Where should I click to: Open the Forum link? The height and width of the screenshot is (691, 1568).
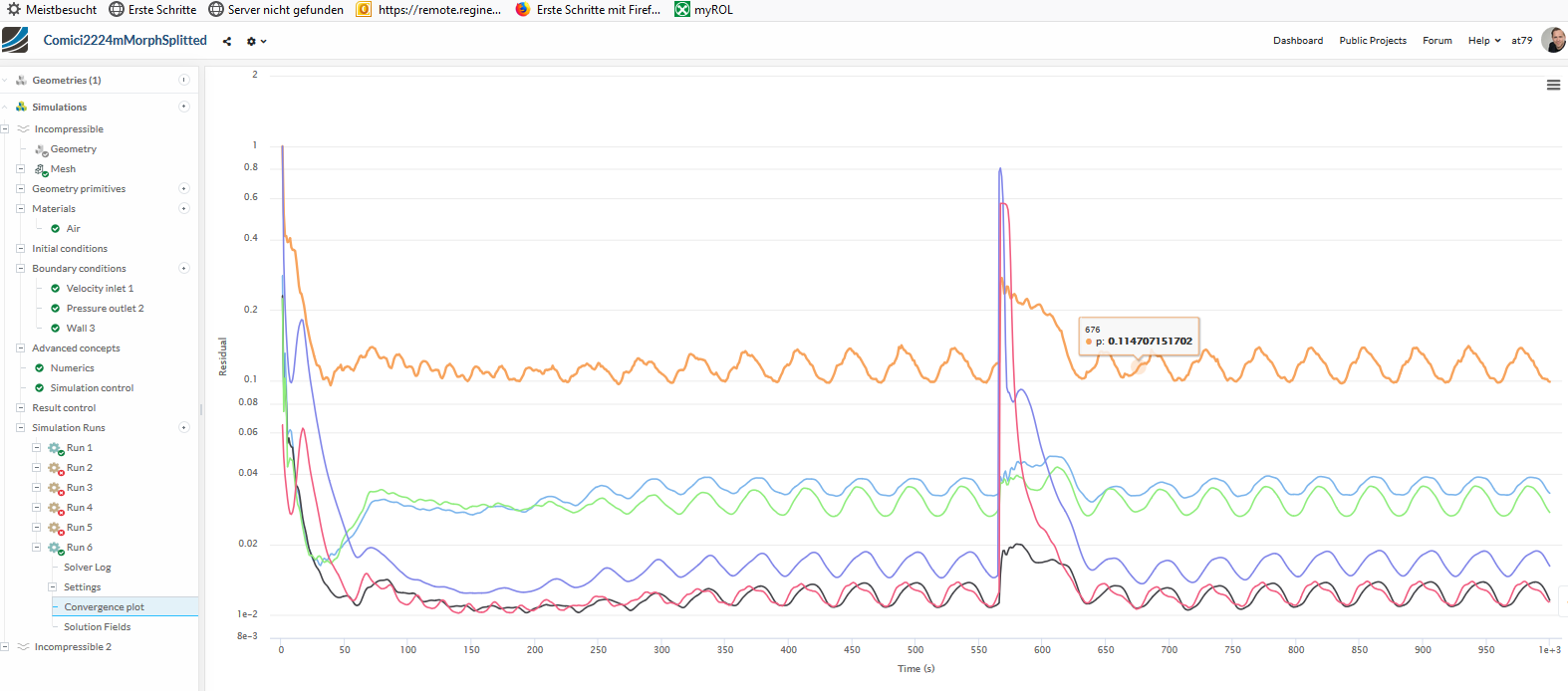1437,41
